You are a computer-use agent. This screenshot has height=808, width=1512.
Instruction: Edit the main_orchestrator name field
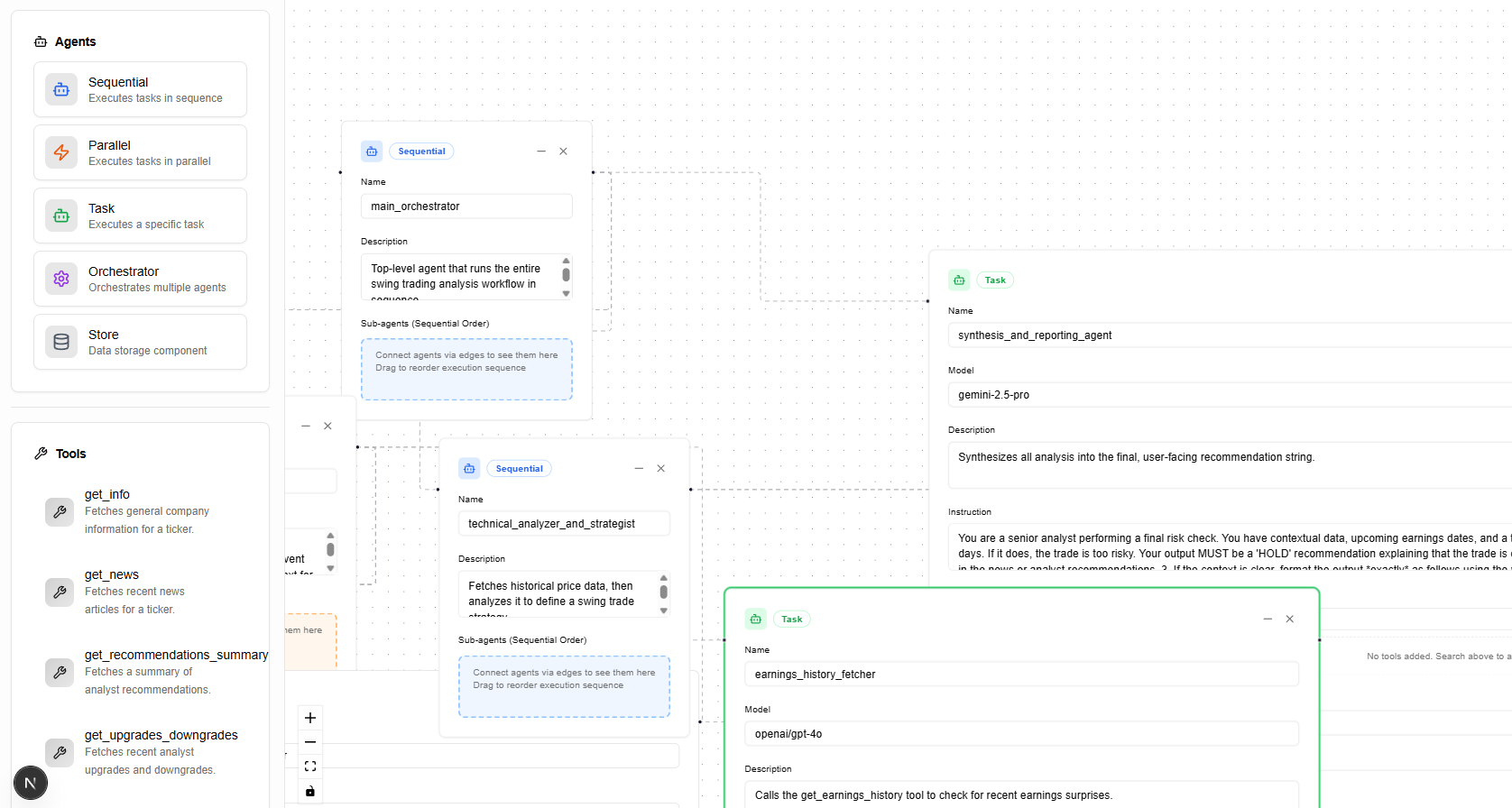[x=466, y=207]
